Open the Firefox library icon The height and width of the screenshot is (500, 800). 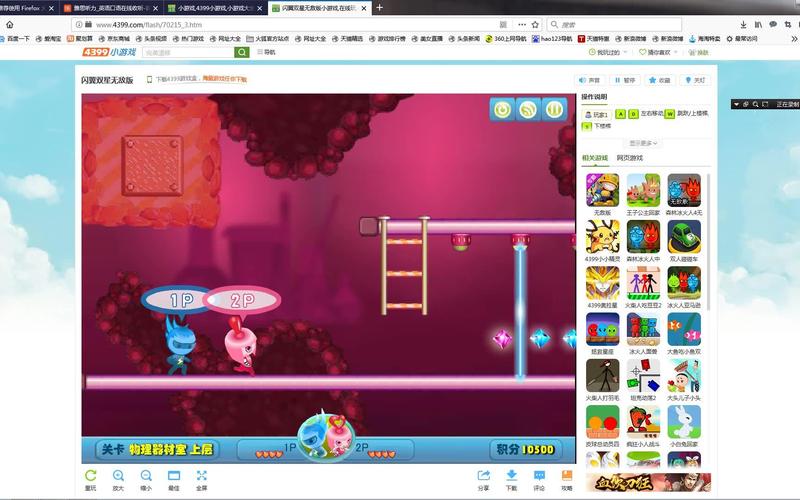(x=758, y=24)
